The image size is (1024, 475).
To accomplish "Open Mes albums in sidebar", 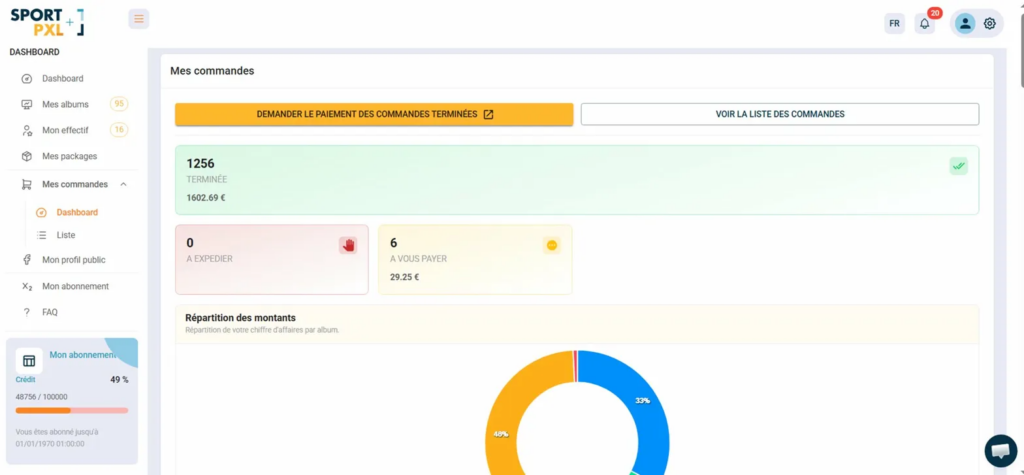I will pos(65,104).
